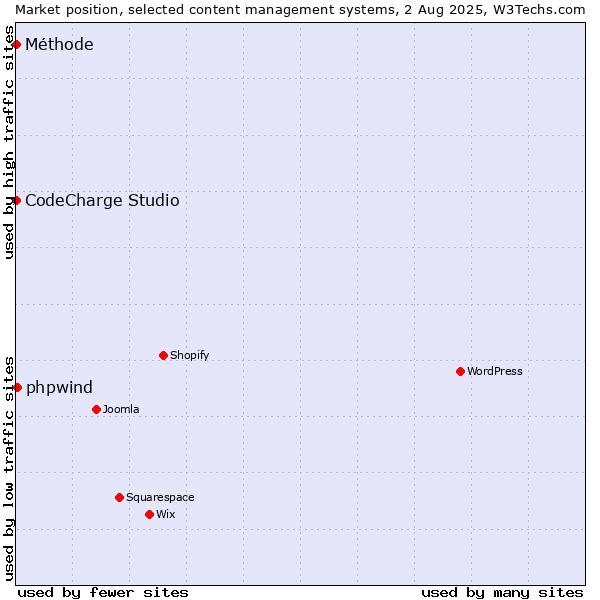
Task: Click the 'used by many sites' axis label
Action: (502, 593)
